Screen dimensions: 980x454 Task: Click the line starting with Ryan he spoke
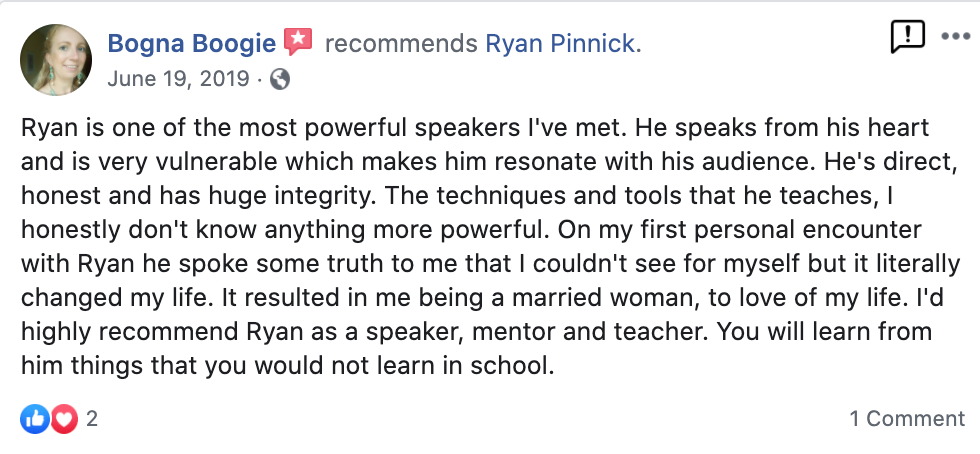490,263
